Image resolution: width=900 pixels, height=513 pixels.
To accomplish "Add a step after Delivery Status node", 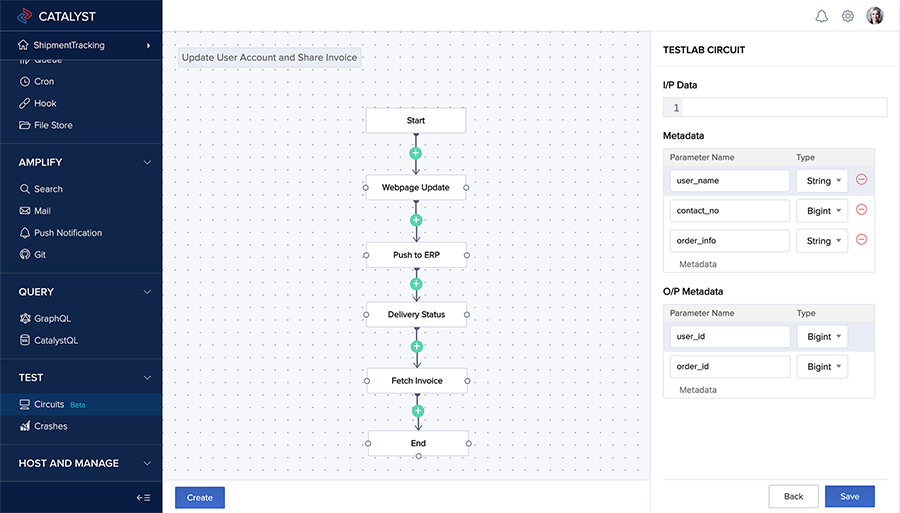I will point(417,347).
